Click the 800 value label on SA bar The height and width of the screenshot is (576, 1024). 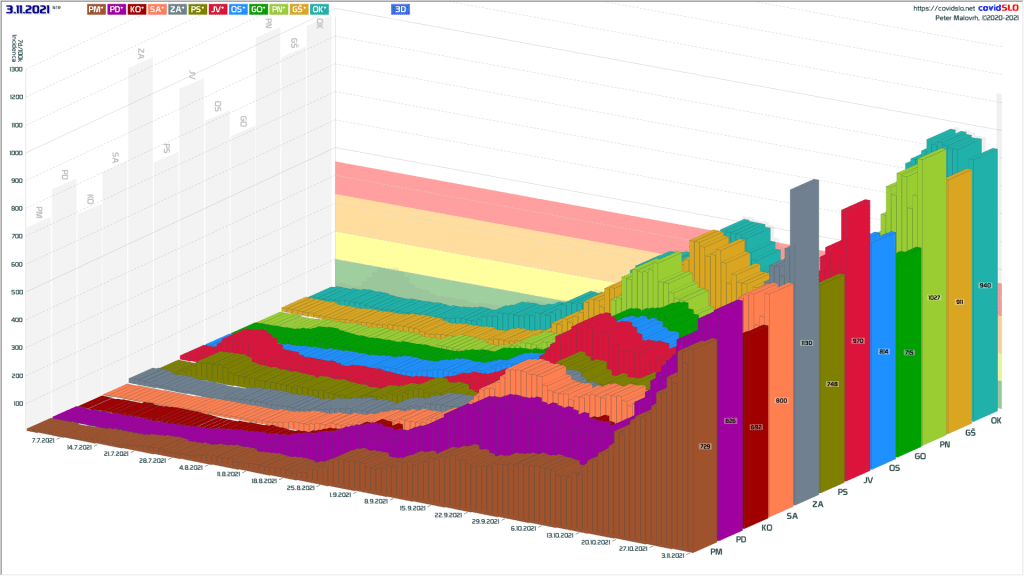pos(781,401)
